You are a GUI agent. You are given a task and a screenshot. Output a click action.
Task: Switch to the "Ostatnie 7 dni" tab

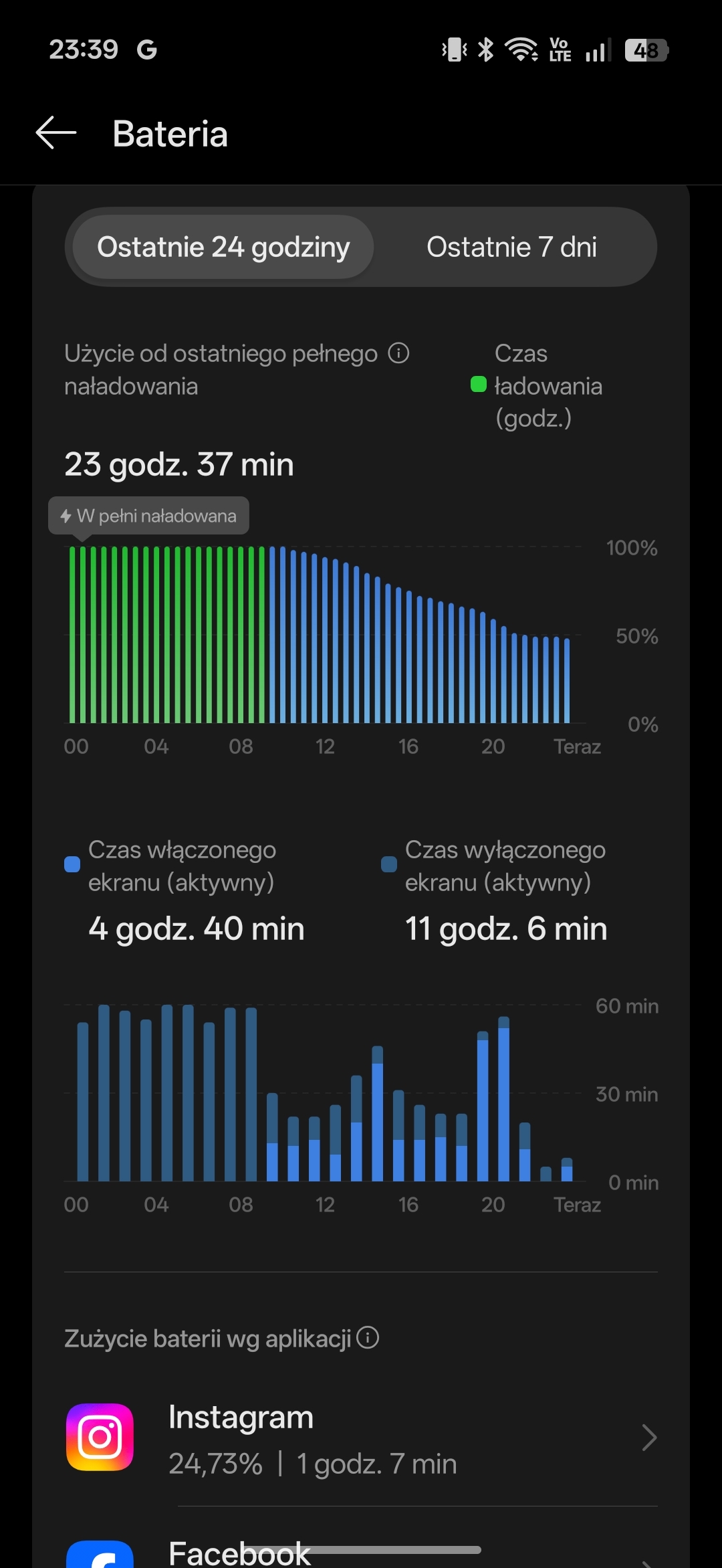[x=511, y=247]
